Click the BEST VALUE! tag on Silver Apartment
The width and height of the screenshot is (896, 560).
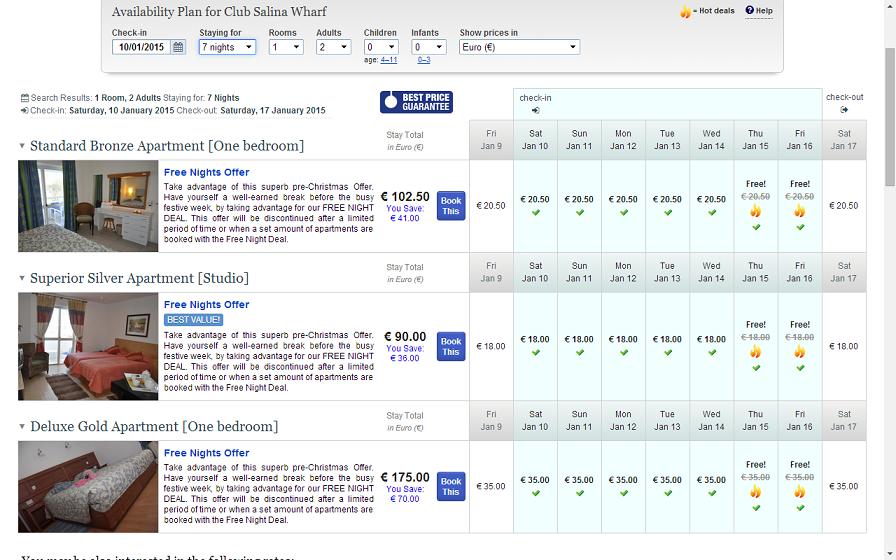[x=193, y=319]
